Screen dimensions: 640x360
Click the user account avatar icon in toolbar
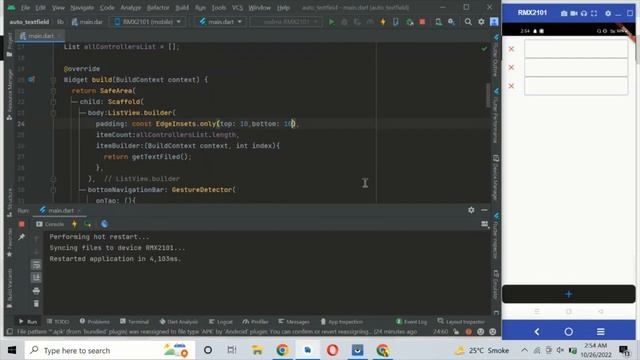click(x=494, y=22)
